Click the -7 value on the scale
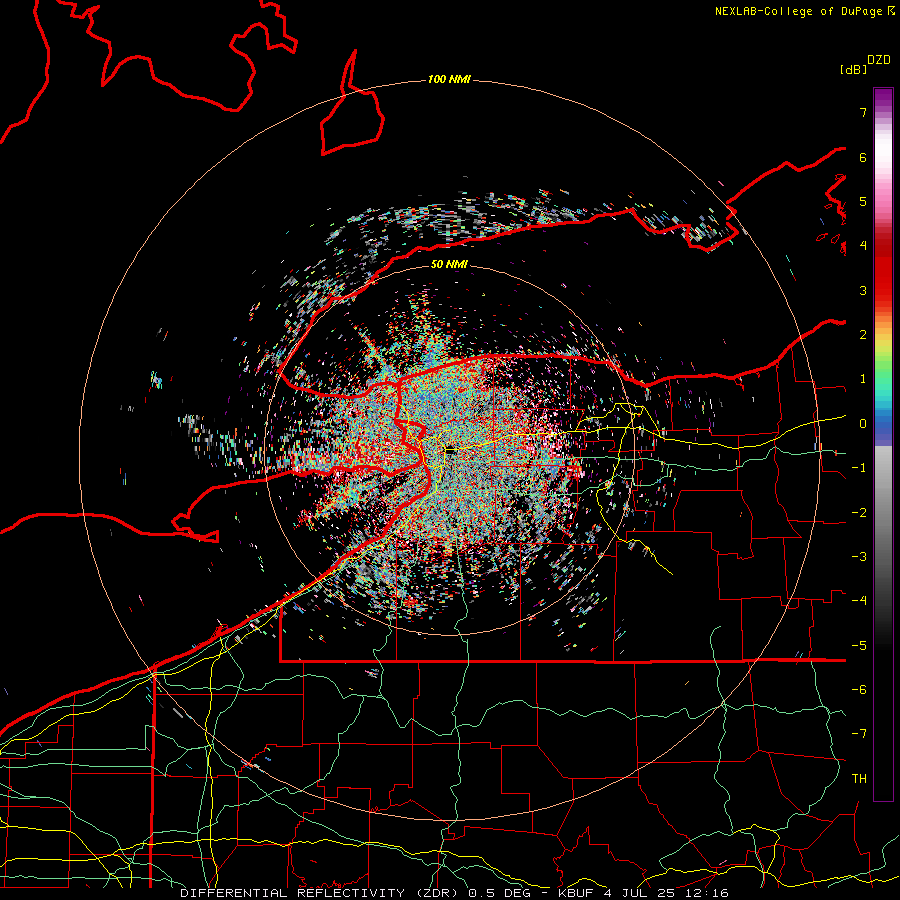 [859, 734]
